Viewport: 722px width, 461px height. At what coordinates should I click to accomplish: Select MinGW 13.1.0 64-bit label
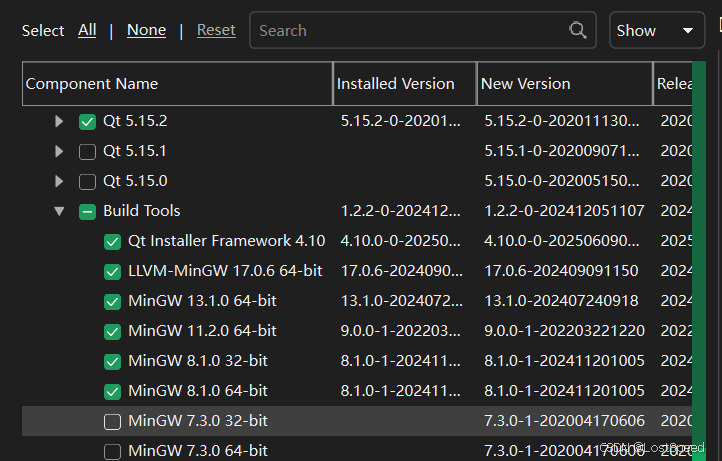point(202,301)
